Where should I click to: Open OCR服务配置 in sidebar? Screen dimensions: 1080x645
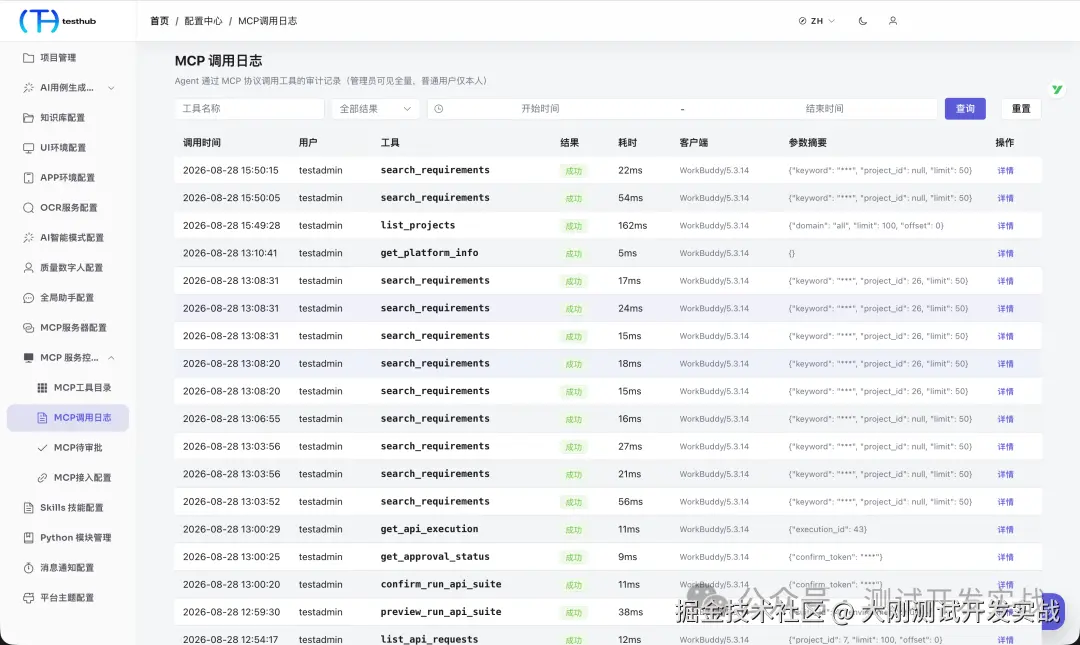tap(68, 207)
